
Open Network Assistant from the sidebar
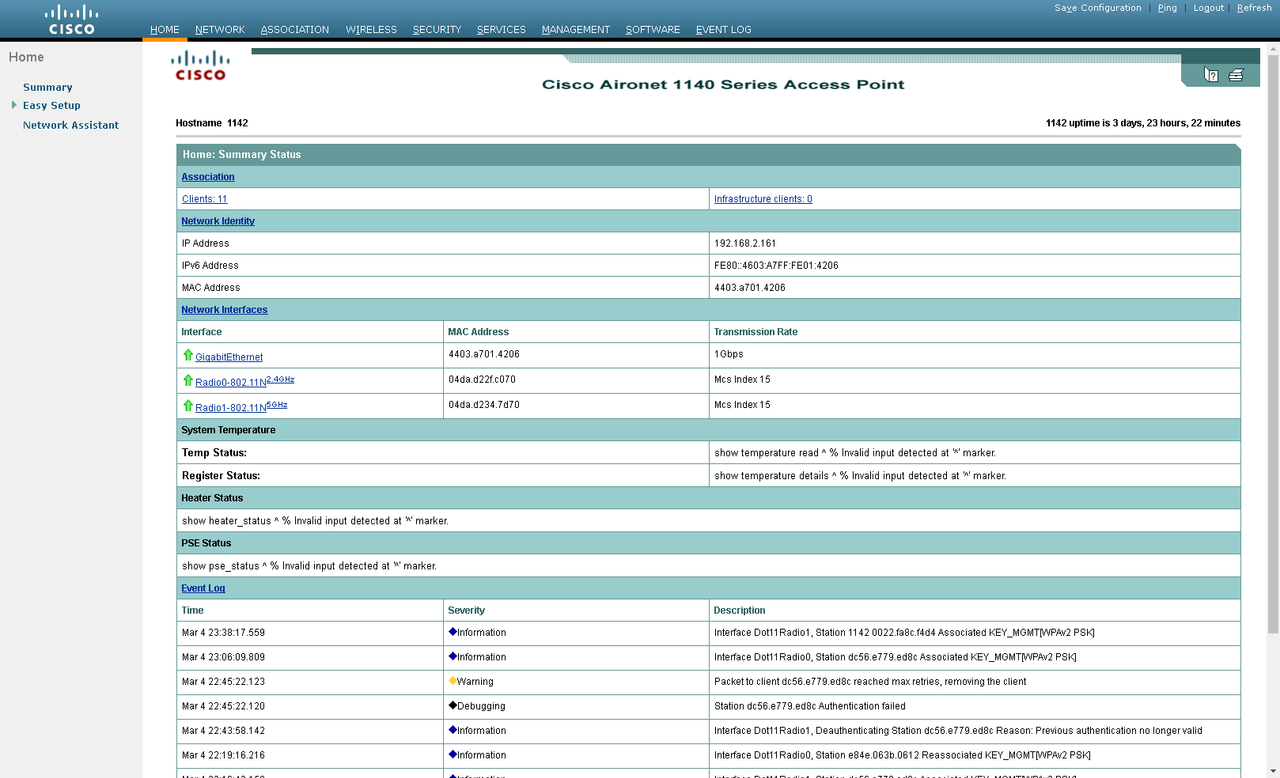[x=71, y=125]
